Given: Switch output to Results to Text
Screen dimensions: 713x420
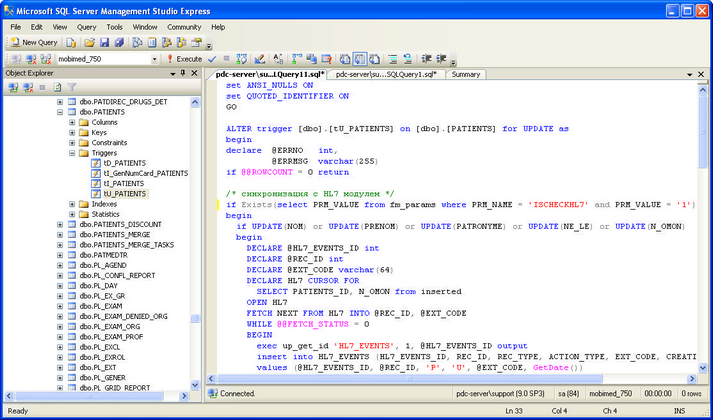Looking at the screenshot, I should pos(345,59).
